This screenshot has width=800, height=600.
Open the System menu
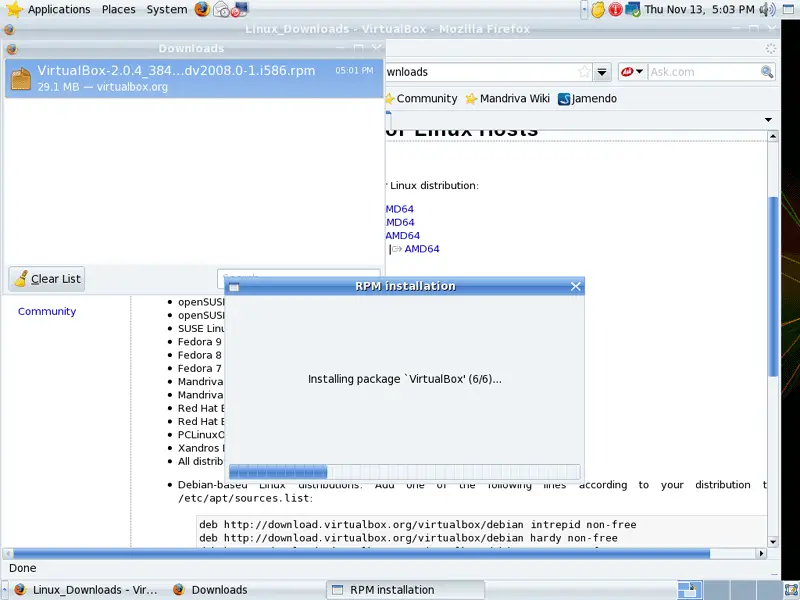tap(167, 9)
